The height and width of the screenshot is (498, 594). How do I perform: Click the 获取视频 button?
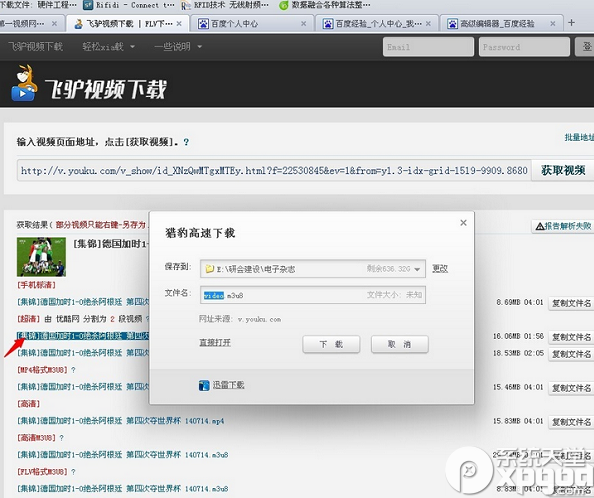[x=563, y=170]
